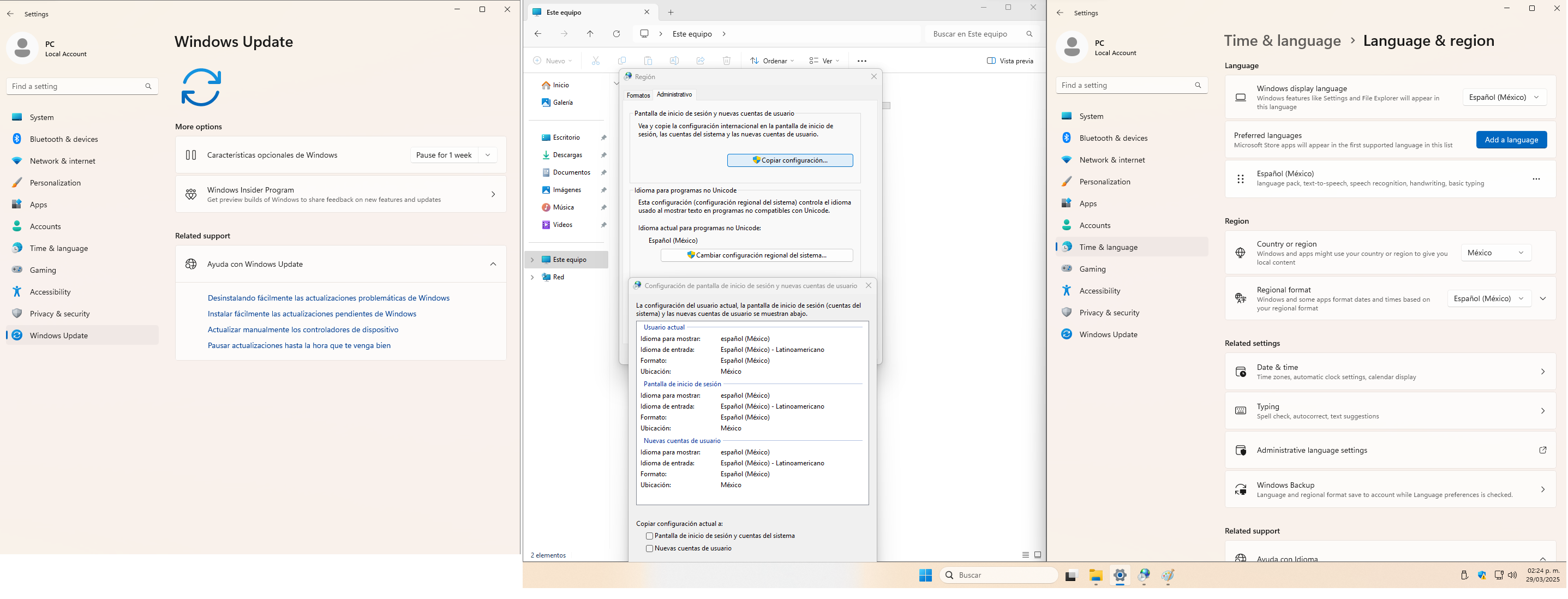Expand the Red tree node
Viewport: 1568px width, 599px height.
pos(532,278)
